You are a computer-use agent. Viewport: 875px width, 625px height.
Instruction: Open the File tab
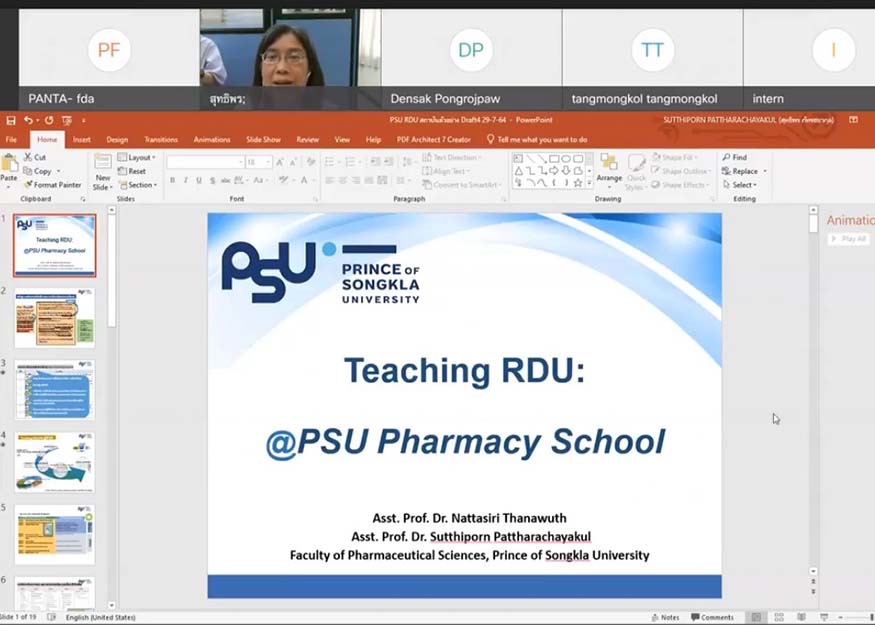pos(11,140)
